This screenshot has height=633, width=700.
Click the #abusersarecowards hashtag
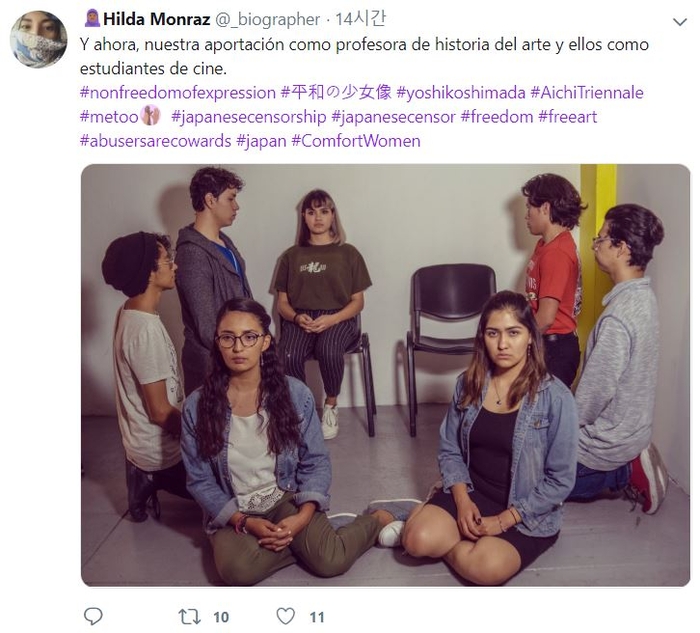pos(155,141)
